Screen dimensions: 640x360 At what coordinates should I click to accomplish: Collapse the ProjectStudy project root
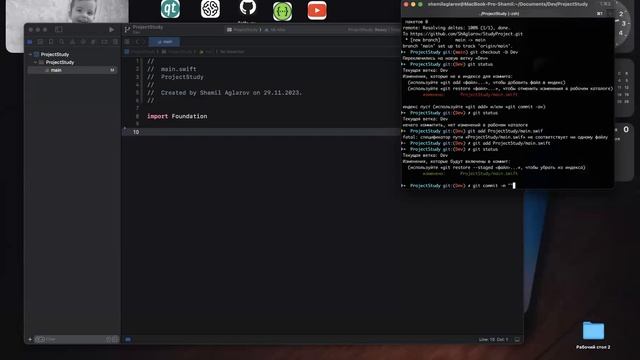pyautogui.click(x=30, y=54)
